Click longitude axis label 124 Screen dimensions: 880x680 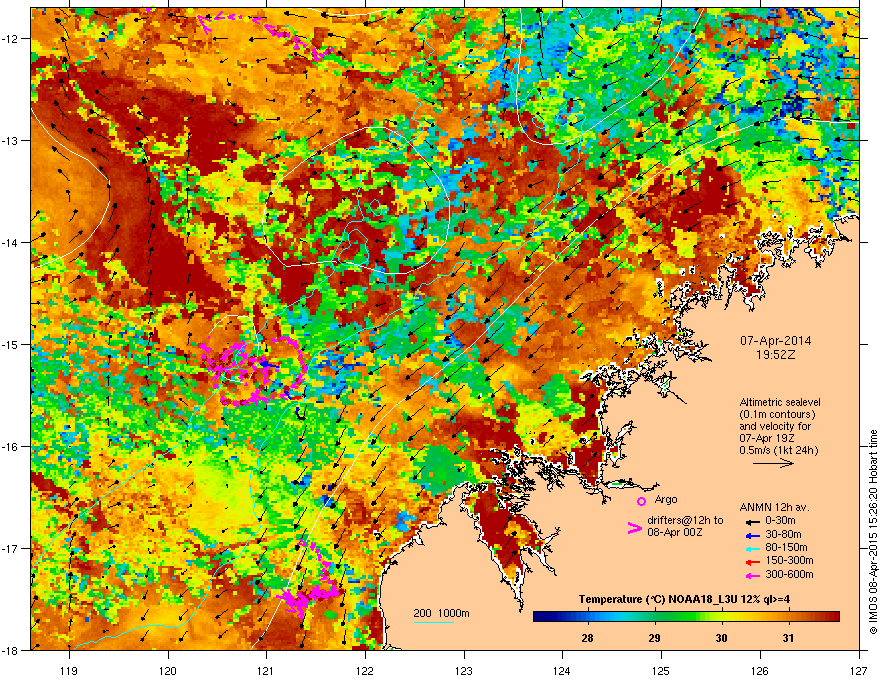(x=562, y=670)
